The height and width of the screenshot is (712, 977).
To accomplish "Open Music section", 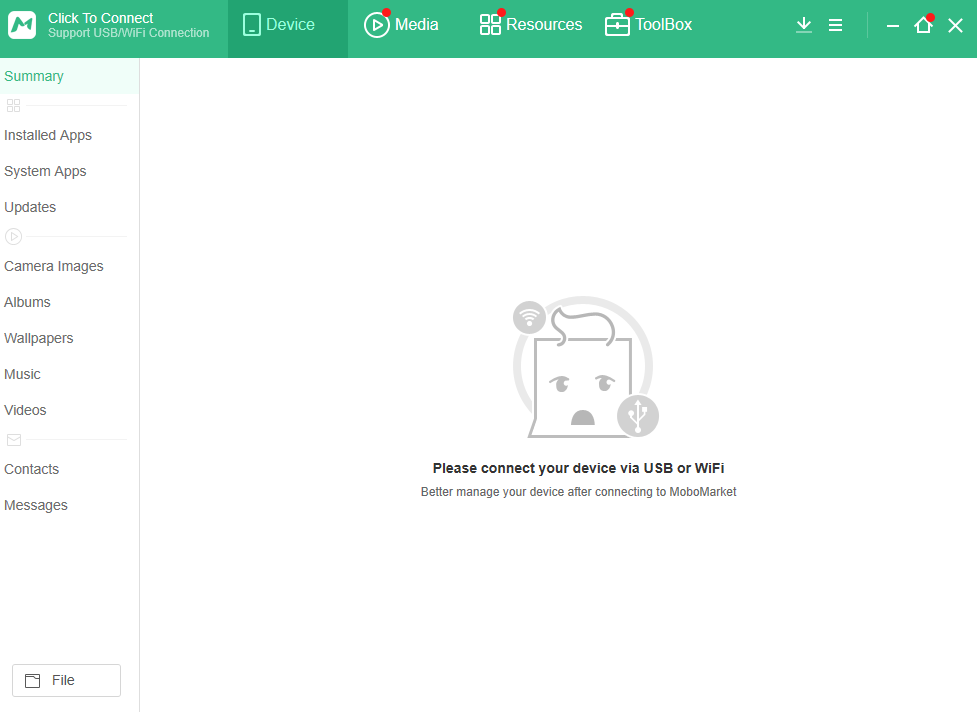I will 22,374.
